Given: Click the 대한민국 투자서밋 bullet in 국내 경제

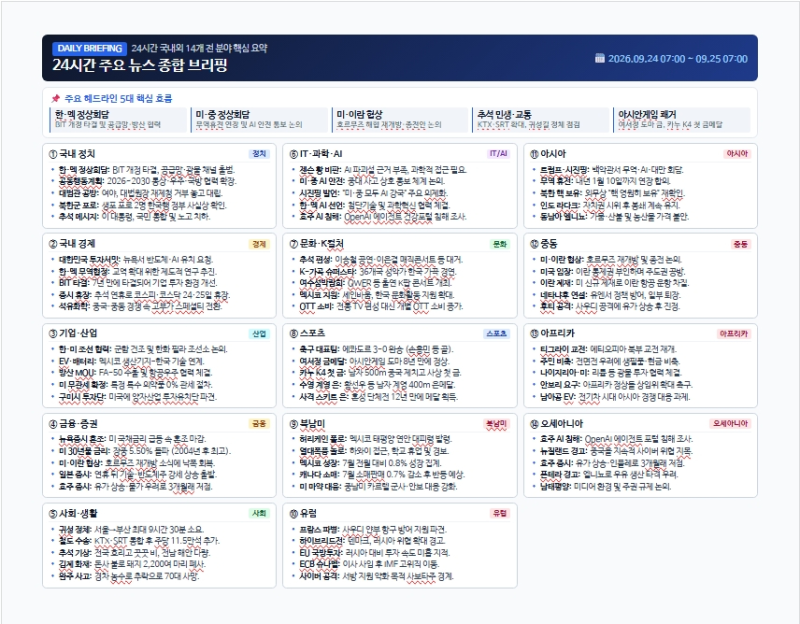Looking at the screenshot, I should pos(136,259).
